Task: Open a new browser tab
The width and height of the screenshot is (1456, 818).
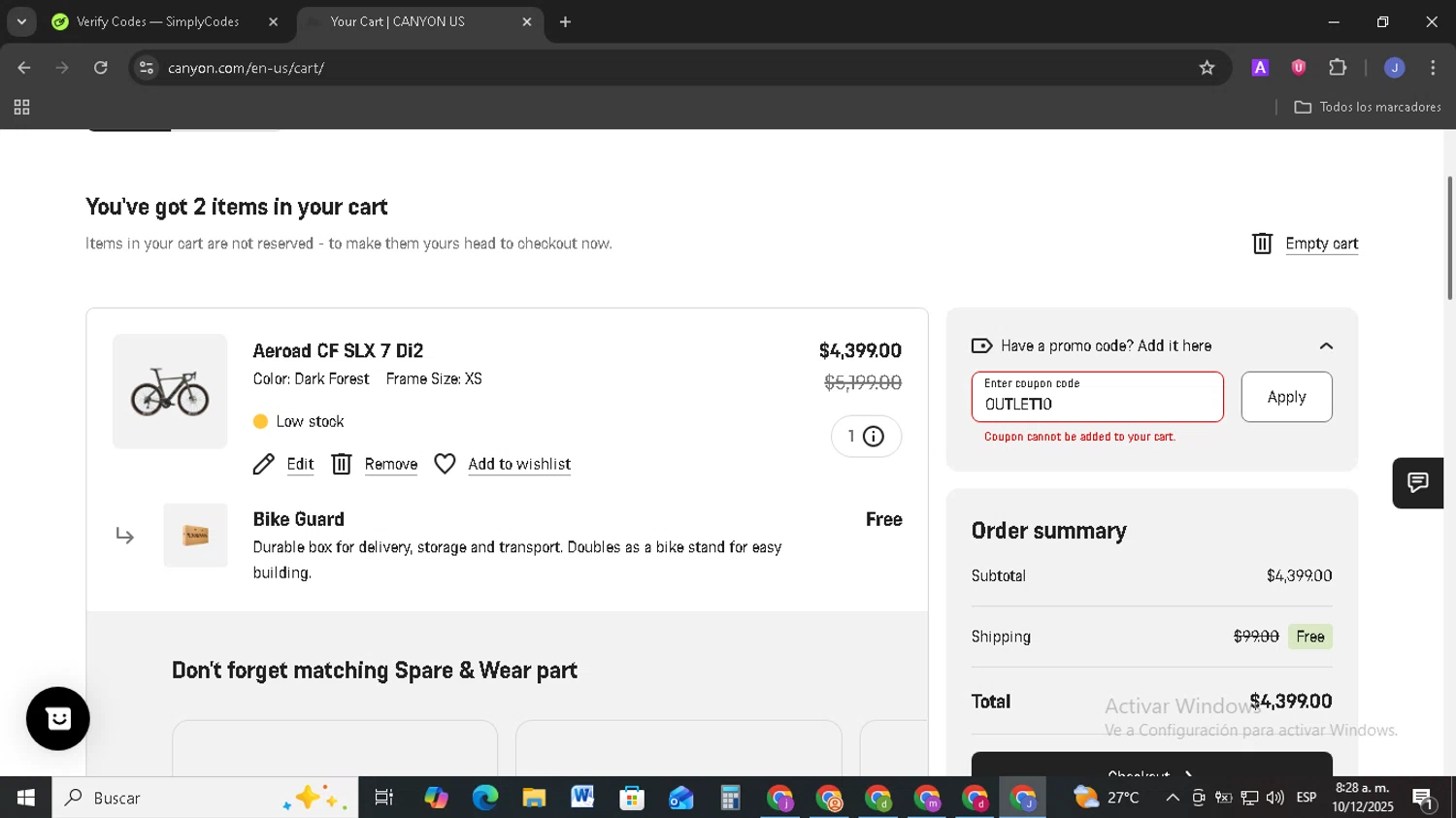Action: [x=566, y=22]
